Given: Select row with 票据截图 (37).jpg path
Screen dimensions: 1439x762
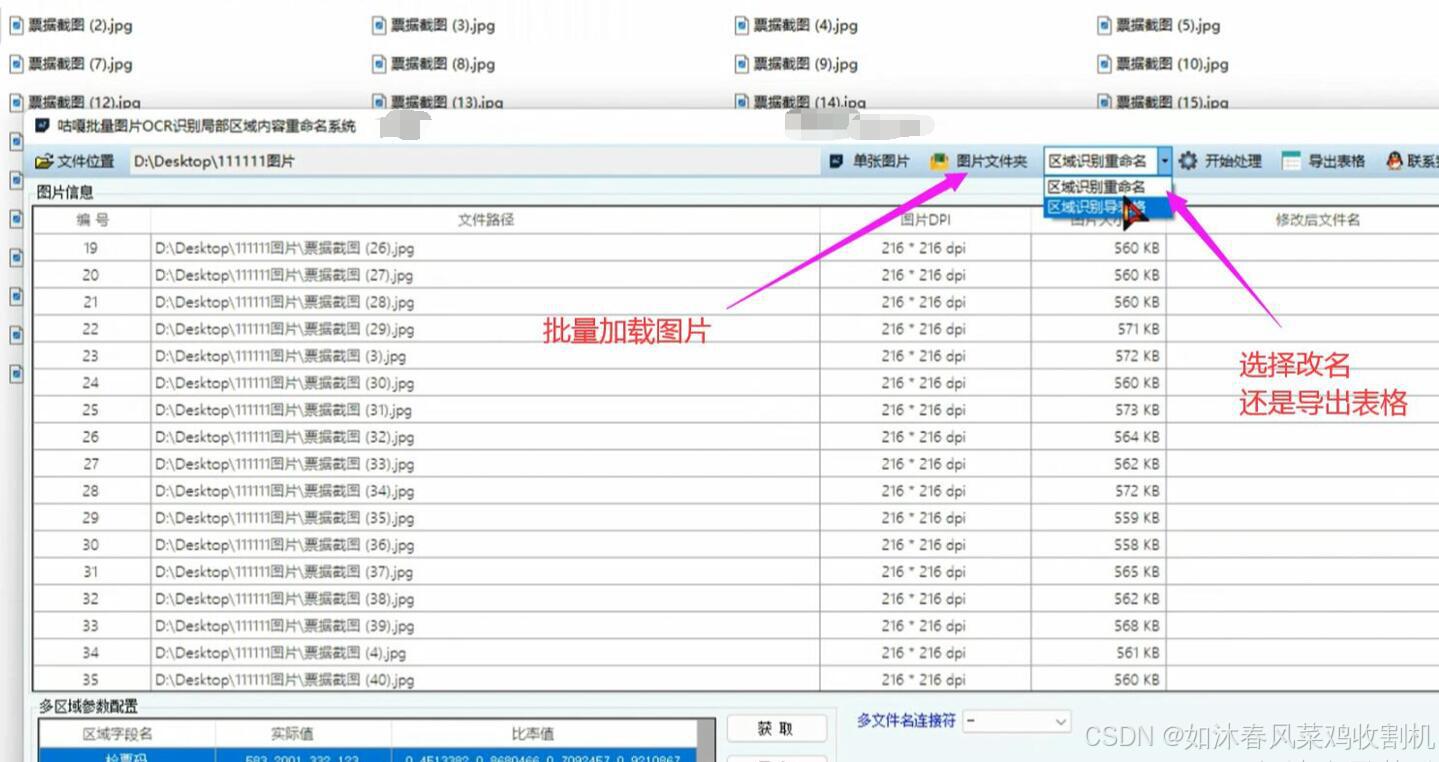Looking at the screenshot, I should pyautogui.click(x=736, y=572).
